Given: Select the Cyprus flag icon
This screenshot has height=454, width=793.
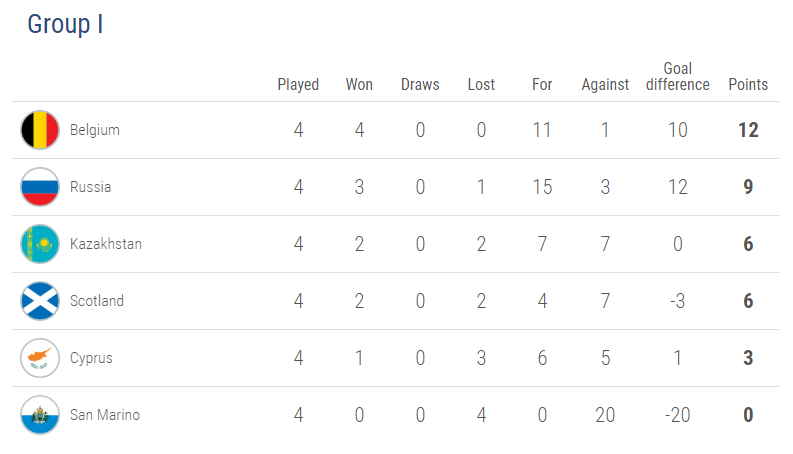Looking at the screenshot, I should coord(40,358).
